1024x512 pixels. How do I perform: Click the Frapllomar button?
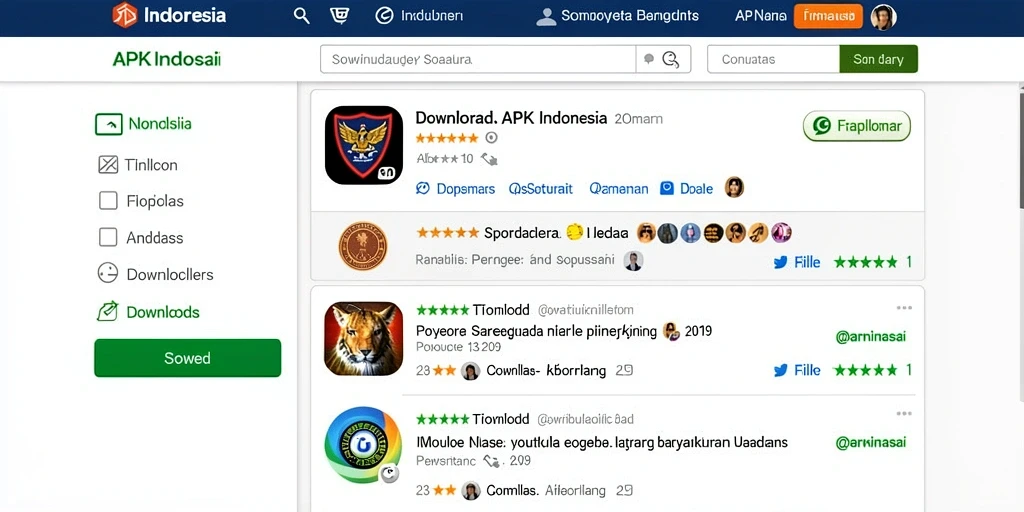point(857,126)
